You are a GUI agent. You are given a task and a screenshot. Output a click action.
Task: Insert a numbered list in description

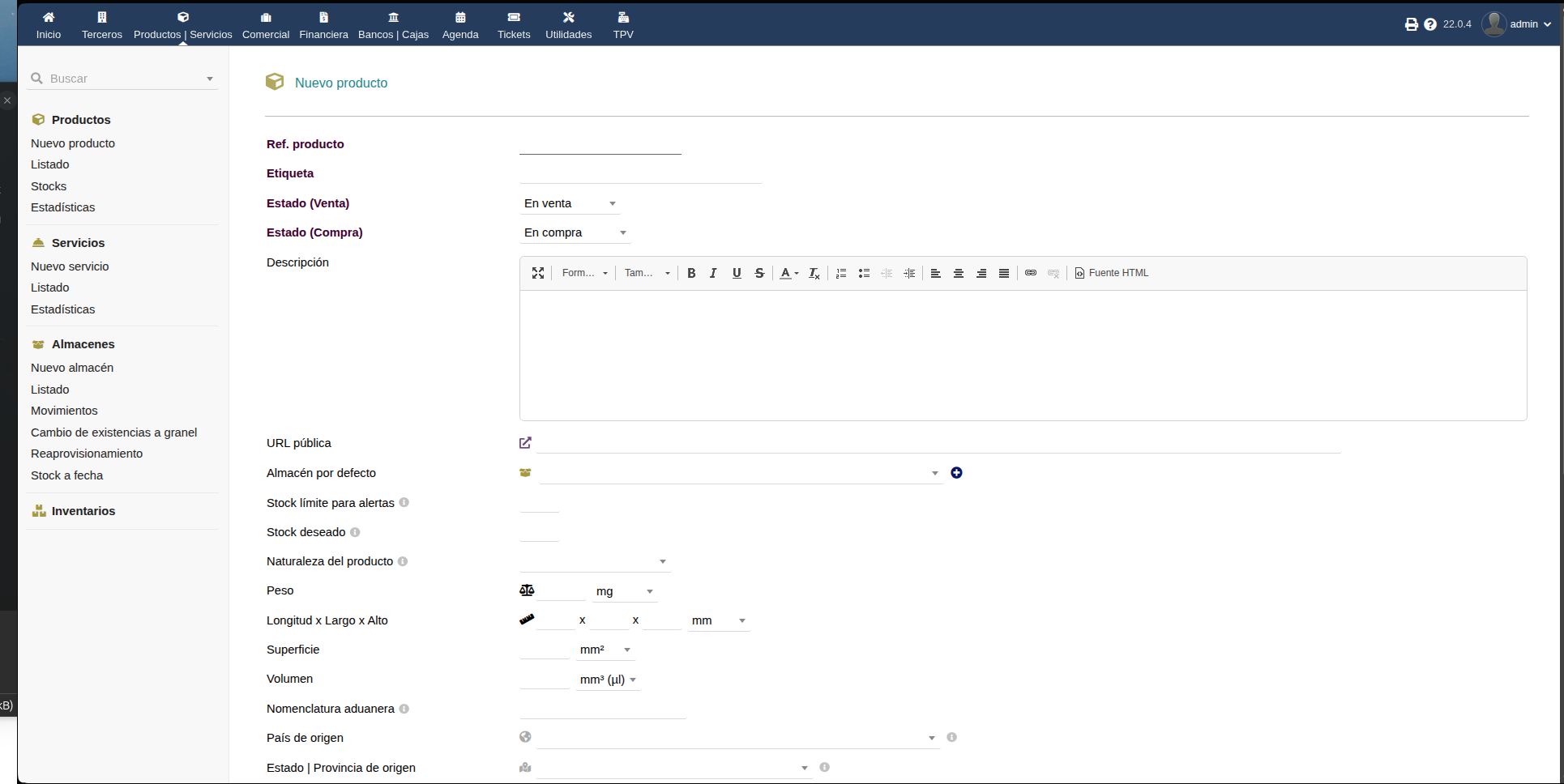coord(841,273)
